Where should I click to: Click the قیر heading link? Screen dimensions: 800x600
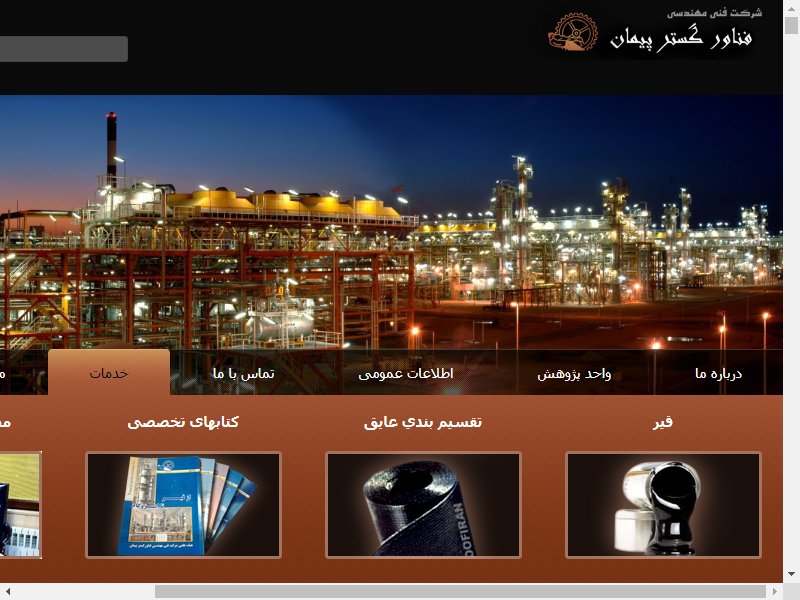663,422
